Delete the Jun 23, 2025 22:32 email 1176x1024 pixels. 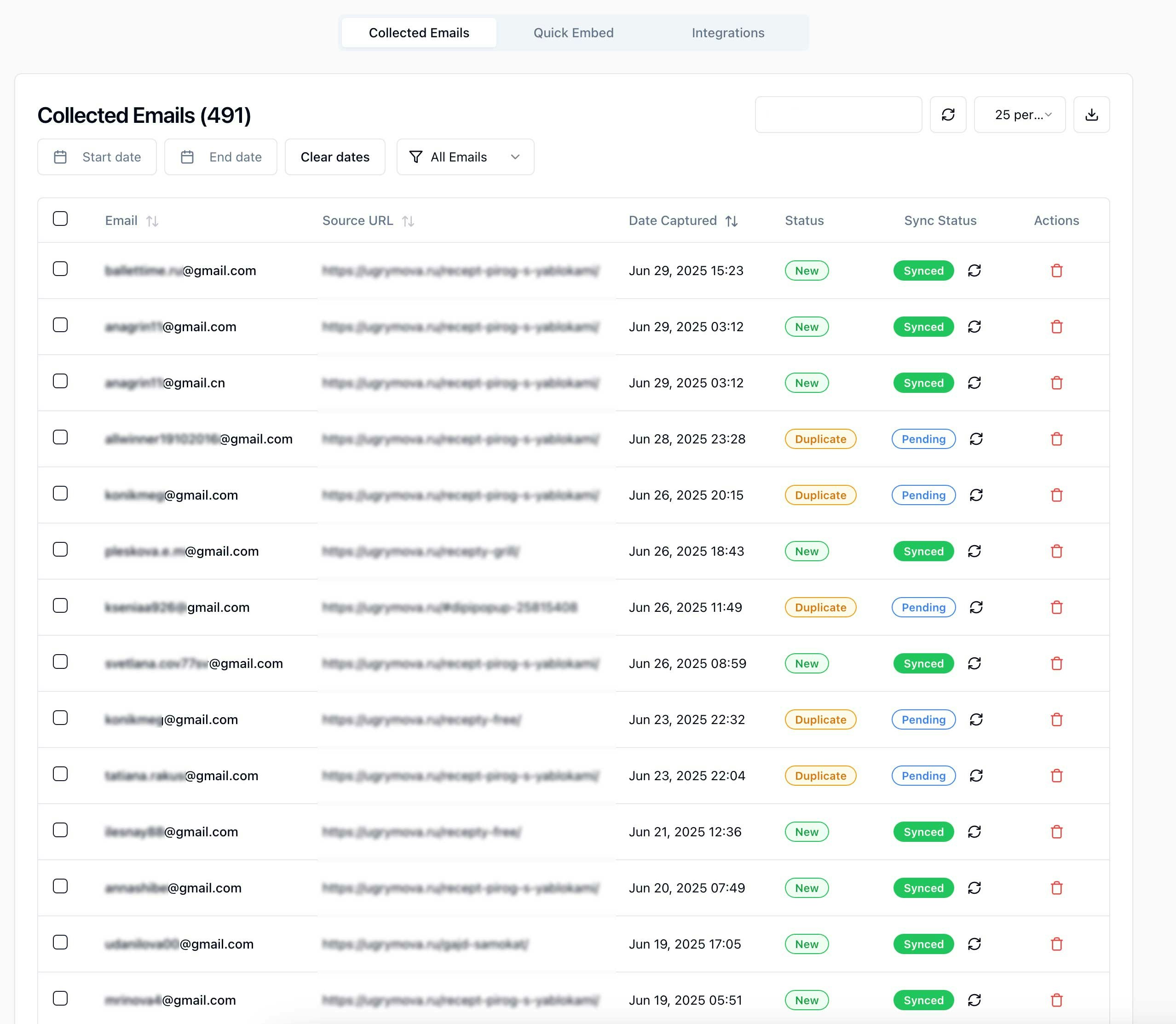[1056, 719]
